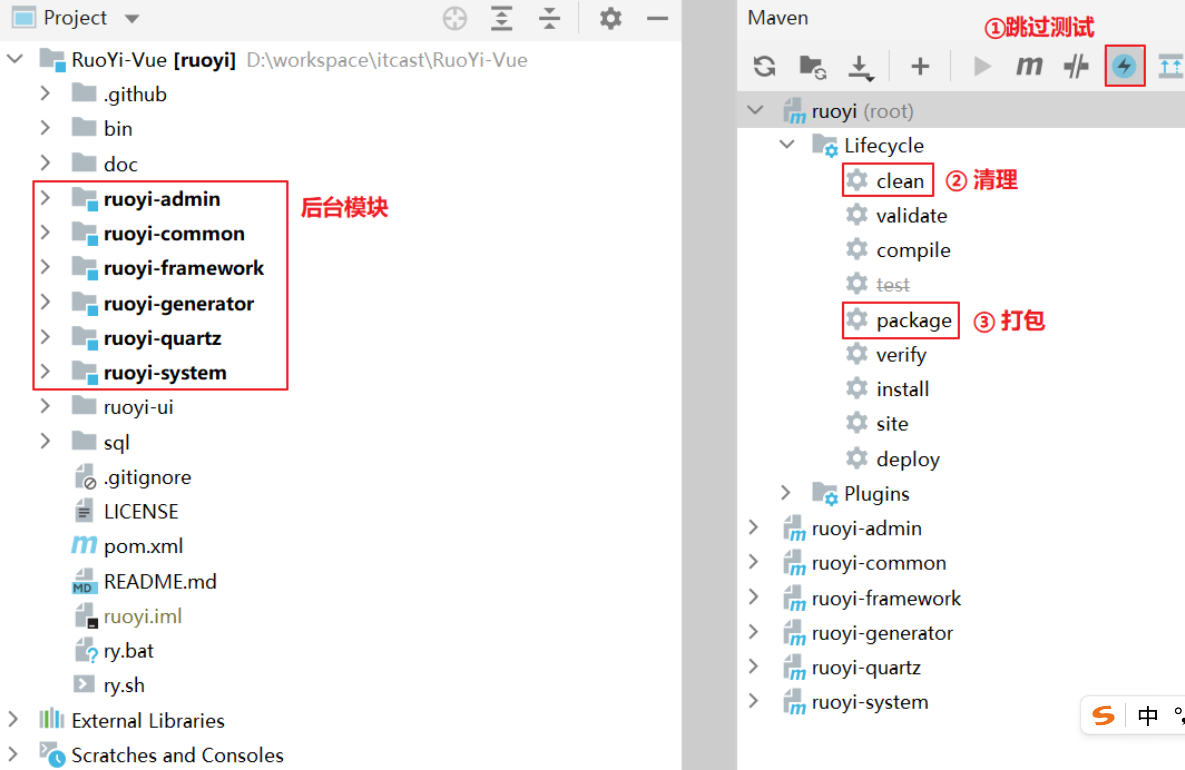Viewport: 1185px width, 770px height.
Task: Click the Maven Run play icon
Action: point(982,66)
